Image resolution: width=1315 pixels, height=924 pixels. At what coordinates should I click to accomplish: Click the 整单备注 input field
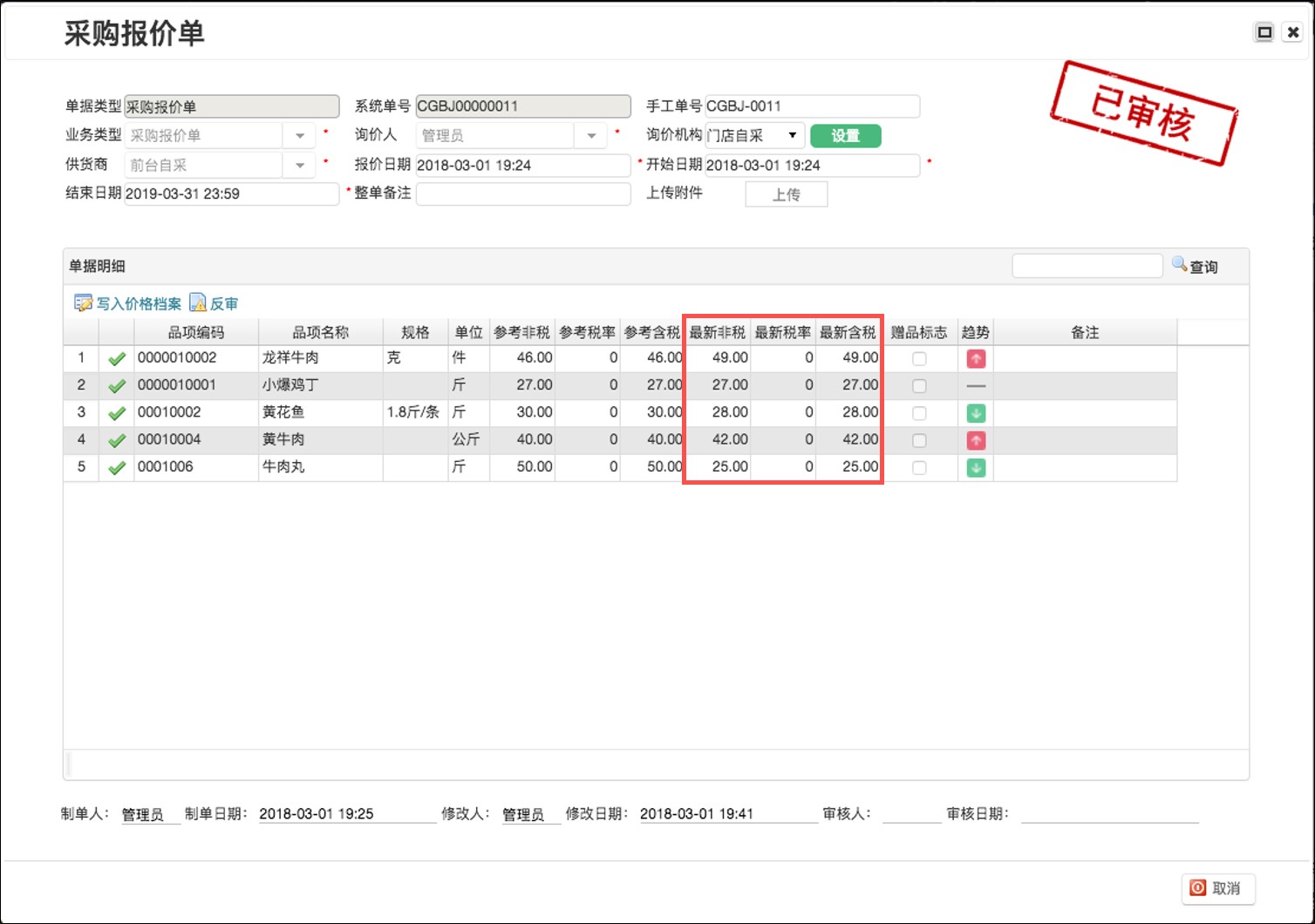523,194
